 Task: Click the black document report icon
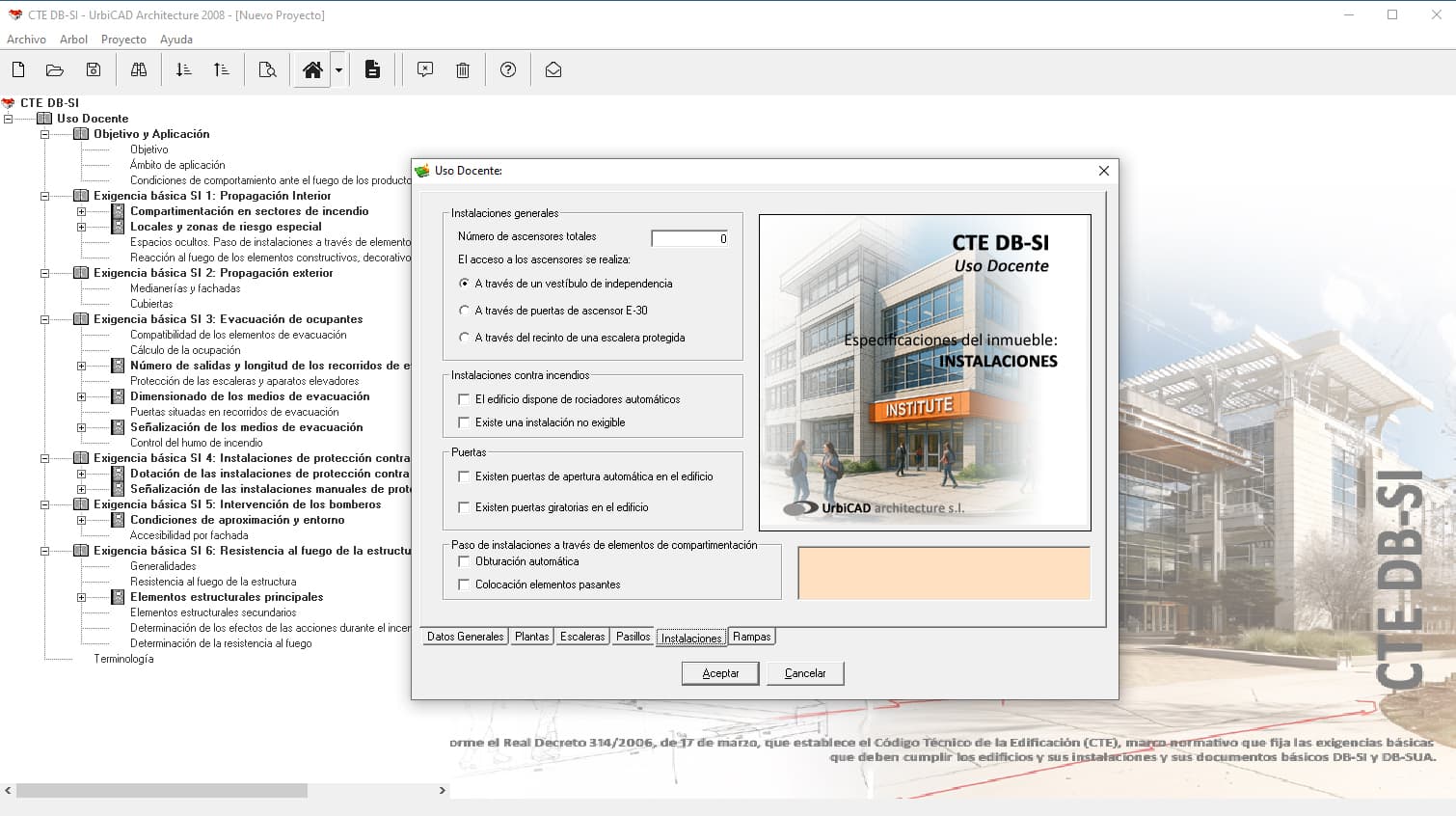372,69
